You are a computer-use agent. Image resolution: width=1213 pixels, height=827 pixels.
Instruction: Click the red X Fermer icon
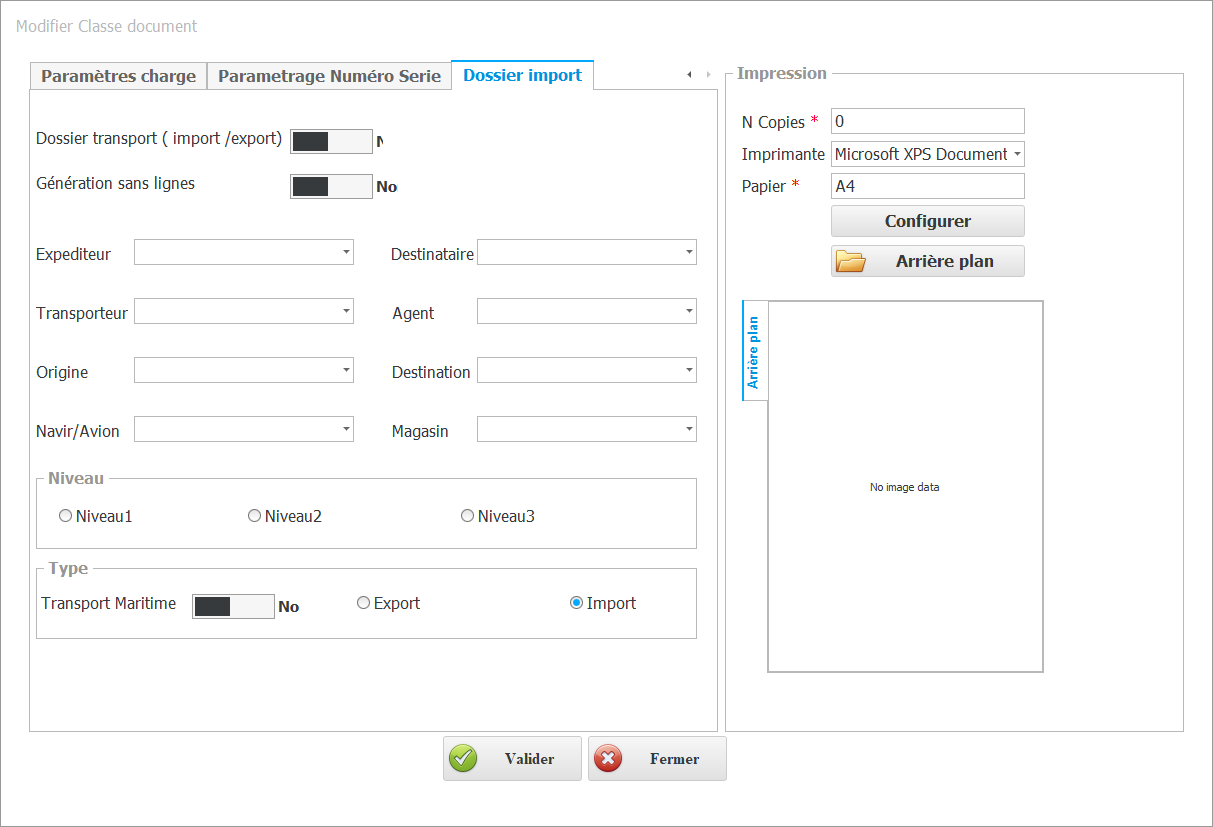(x=608, y=759)
